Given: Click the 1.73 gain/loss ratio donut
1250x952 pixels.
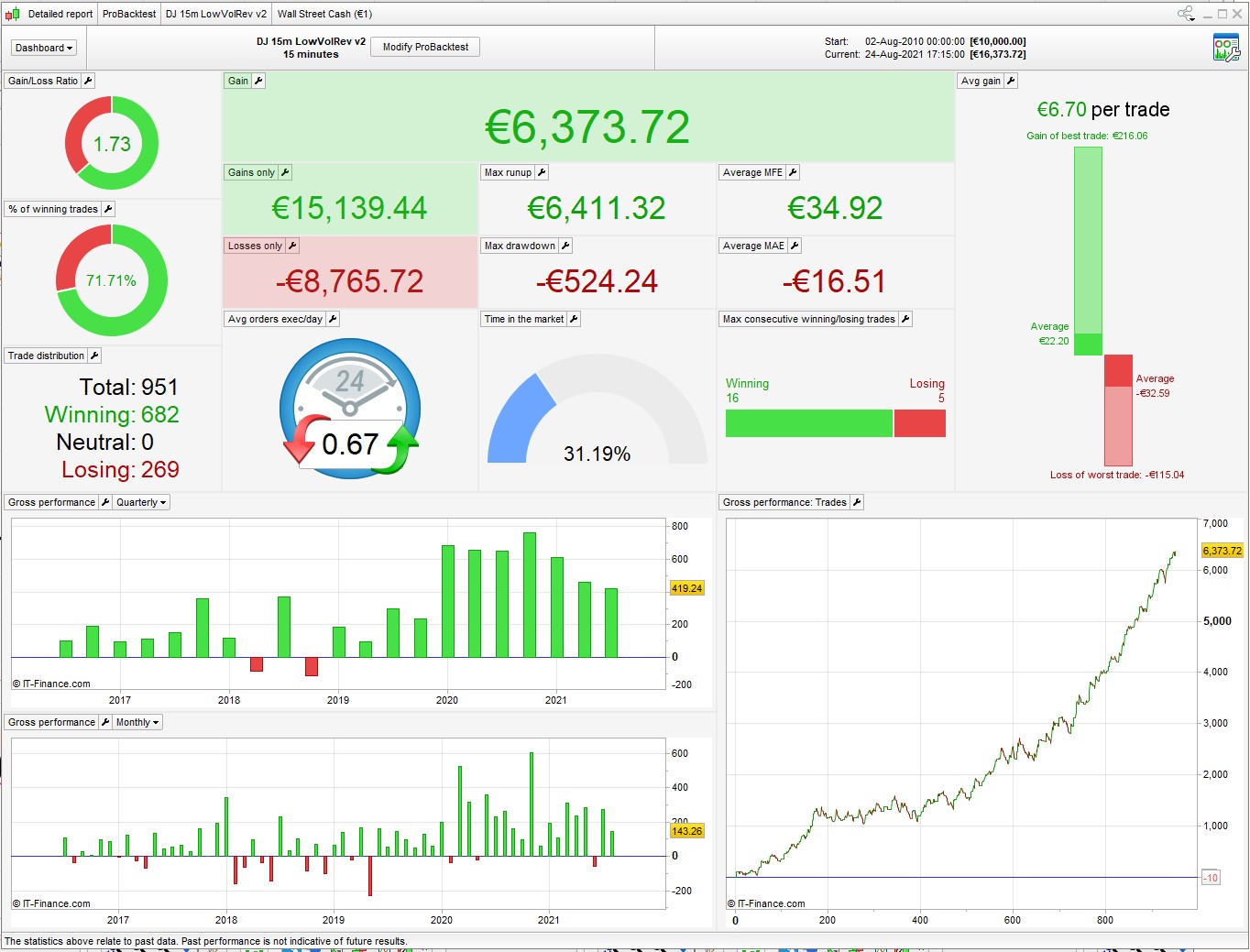Looking at the screenshot, I should pos(112,144).
